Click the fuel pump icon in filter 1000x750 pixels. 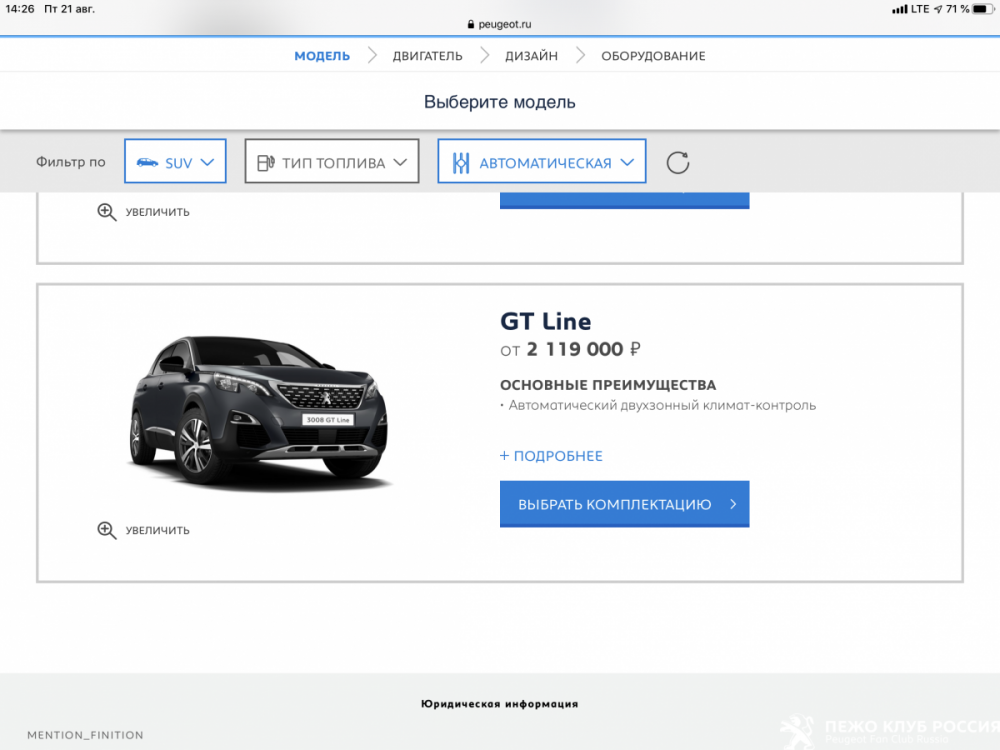pyautogui.click(x=265, y=163)
